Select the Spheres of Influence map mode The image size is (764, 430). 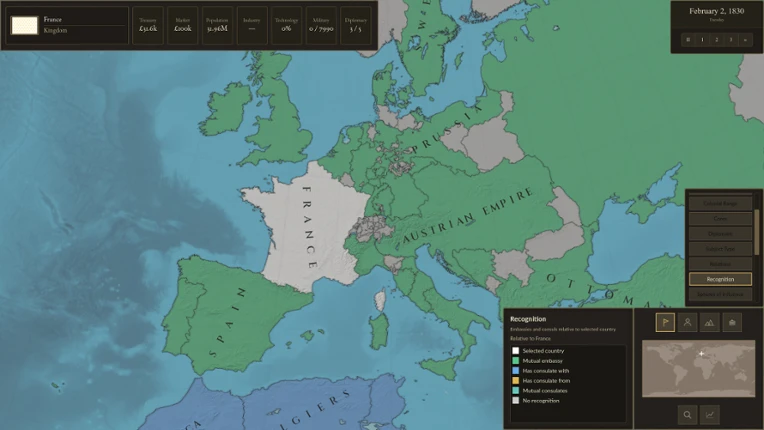point(720,294)
